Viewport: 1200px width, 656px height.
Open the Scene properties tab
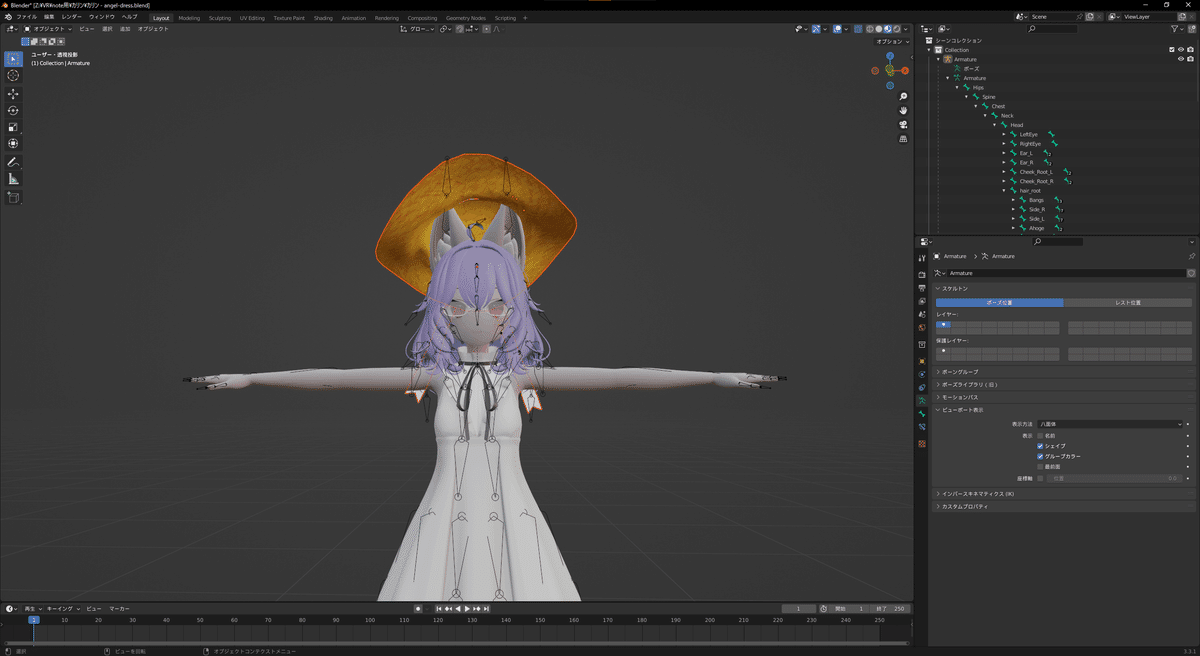coord(922,313)
